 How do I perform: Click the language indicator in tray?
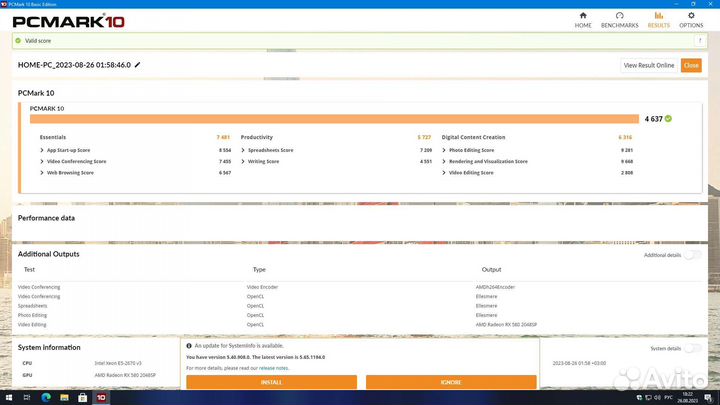[669, 398]
